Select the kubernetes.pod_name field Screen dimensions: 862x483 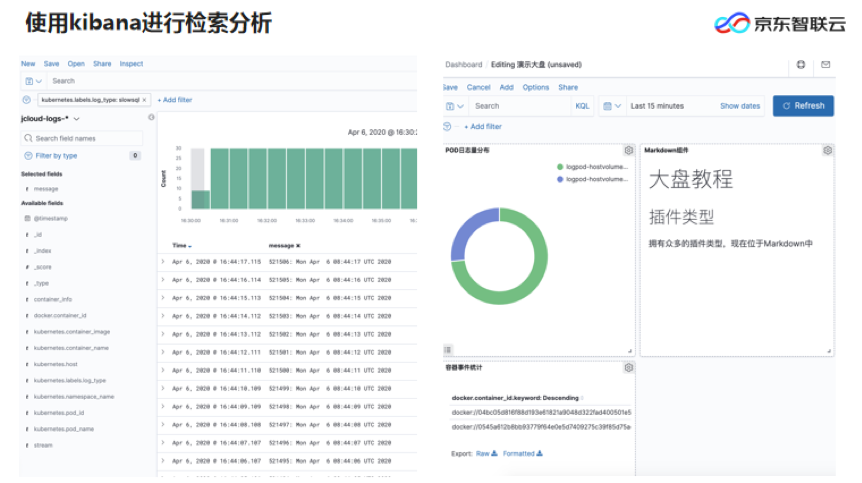pyautogui.click(x=64, y=429)
